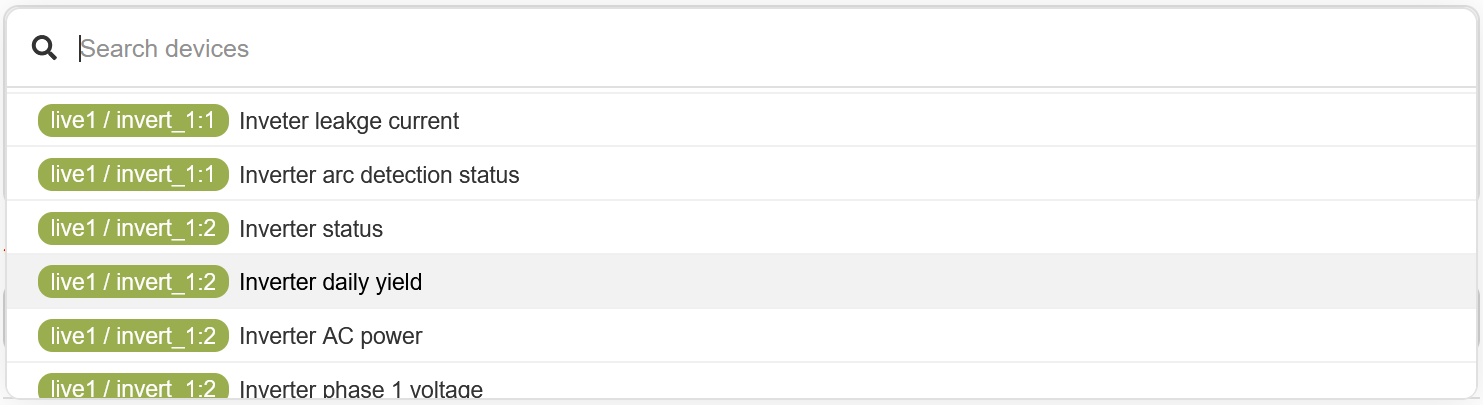Click the magnifying glass search icon
1483x405 pixels.
44,48
